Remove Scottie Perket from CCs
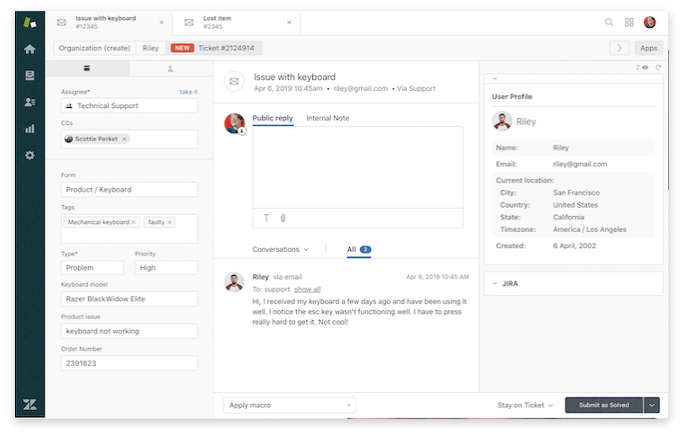The image size is (684, 436). pos(124,139)
